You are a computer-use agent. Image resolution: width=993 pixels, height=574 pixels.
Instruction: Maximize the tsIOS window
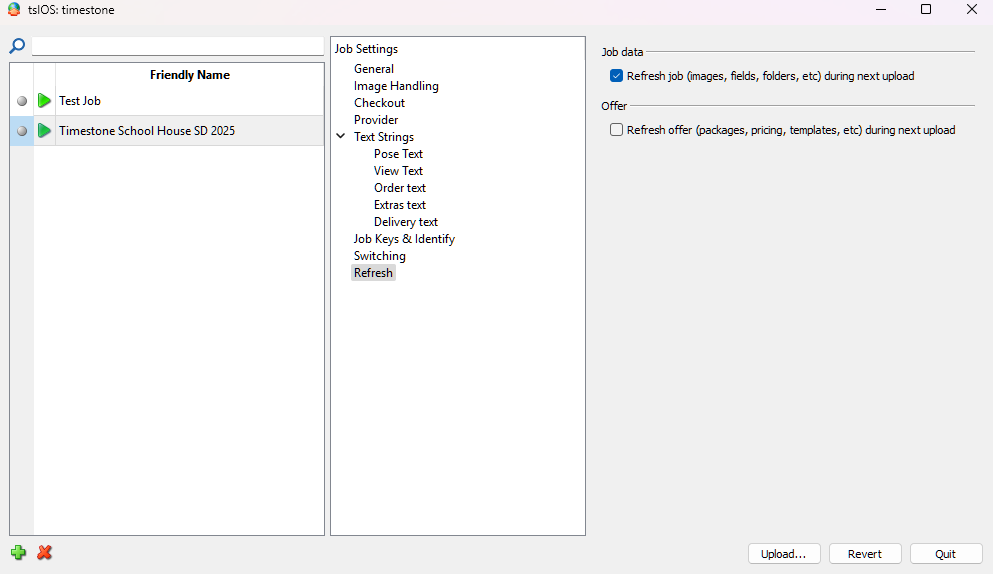pos(926,10)
